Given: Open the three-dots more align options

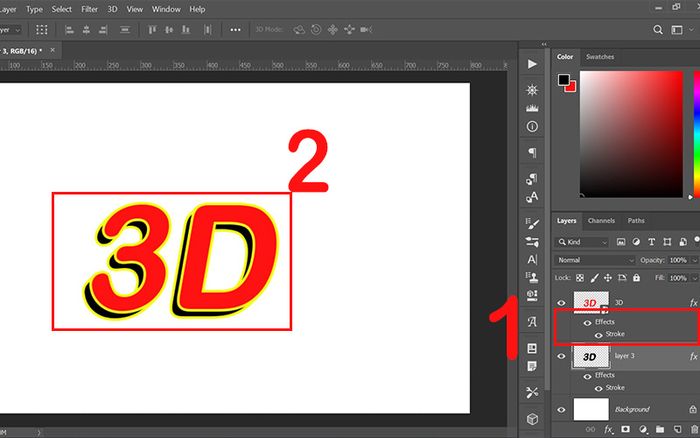Looking at the screenshot, I should [235, 29].
